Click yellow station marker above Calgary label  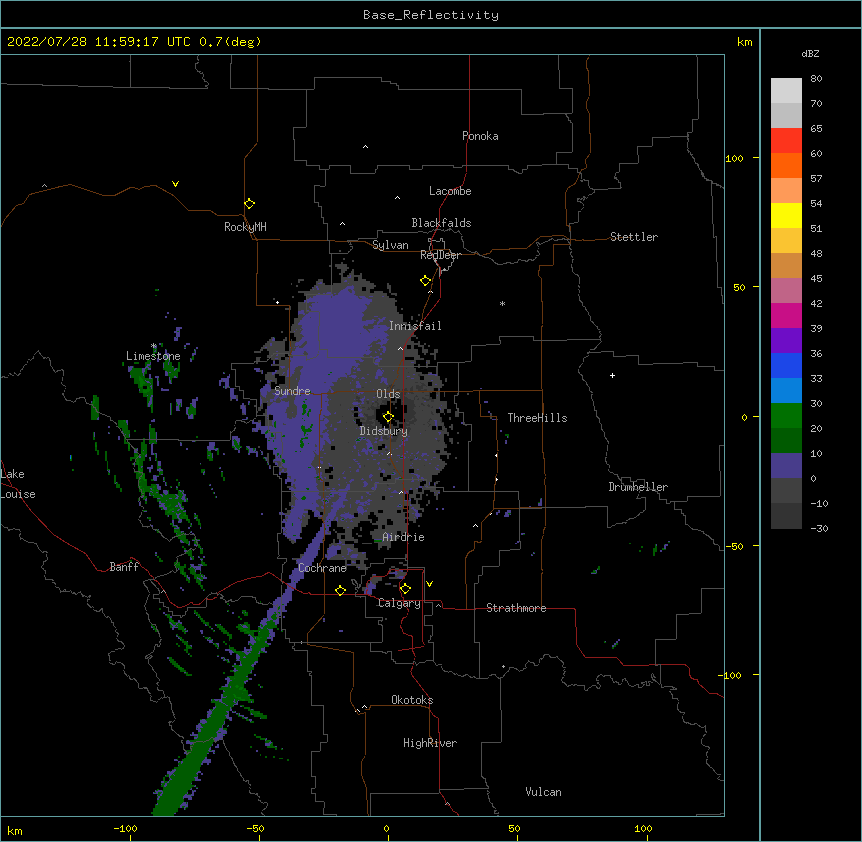tap(405, 589)
